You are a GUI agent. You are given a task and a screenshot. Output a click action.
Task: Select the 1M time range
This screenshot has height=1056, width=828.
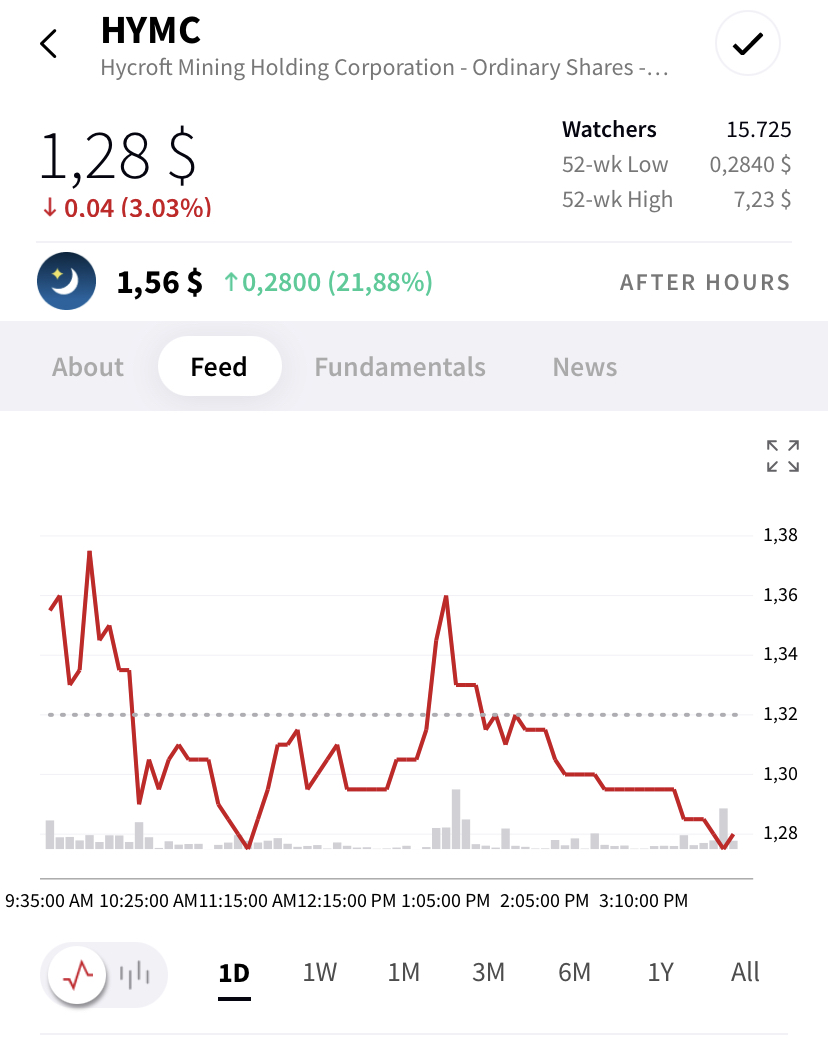point(404,972)
